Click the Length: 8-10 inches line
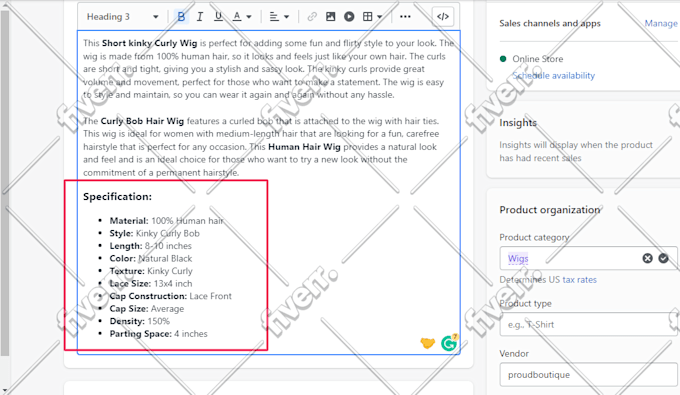This screenshot has height=395, width=680. coord(150,246)
